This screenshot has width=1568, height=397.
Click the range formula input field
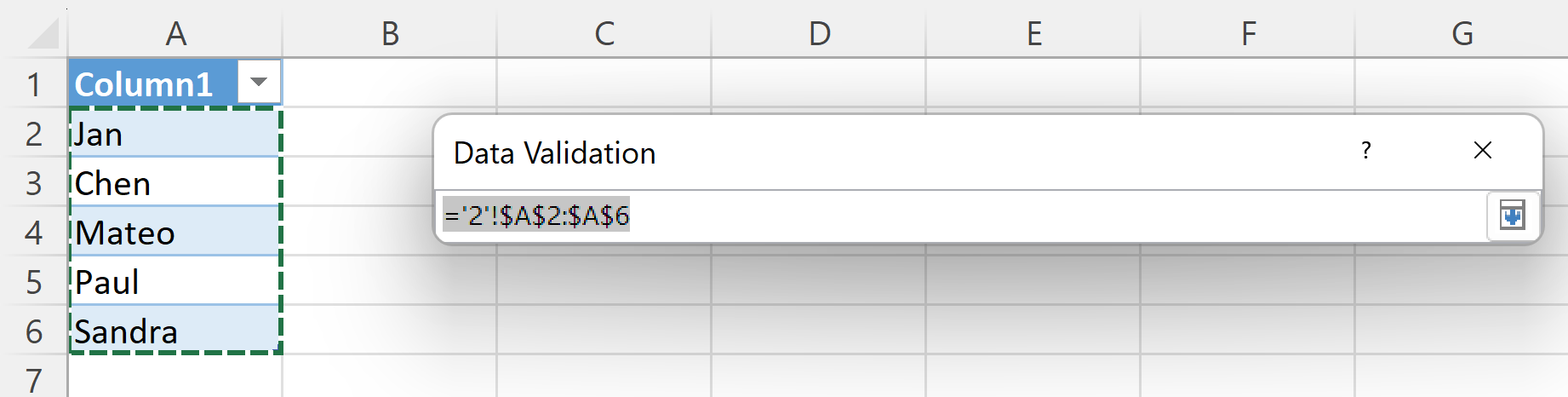pyautogui.click(x=962, y=216)
